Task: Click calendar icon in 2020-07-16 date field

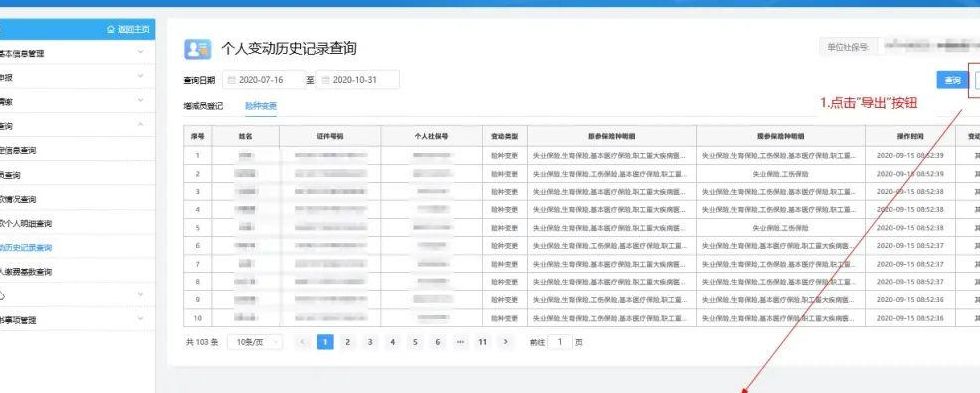Action: point(231,80)
